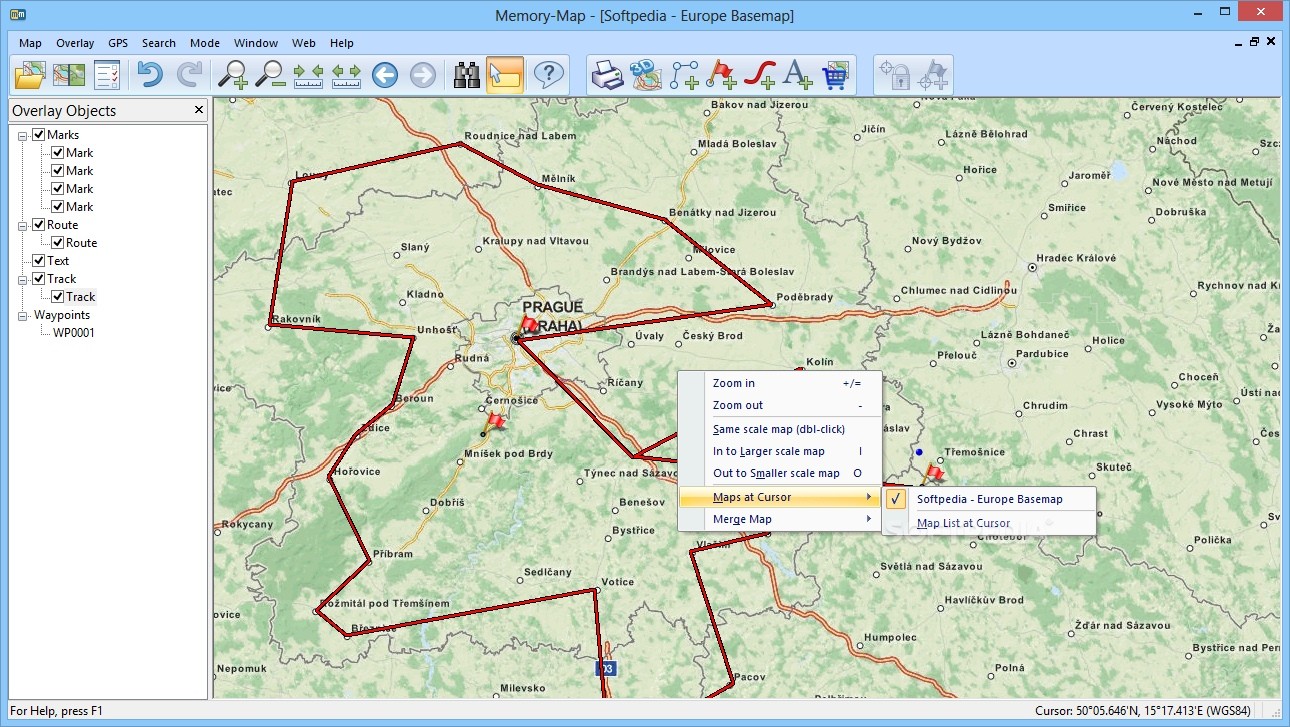Uncheck the Route group checkbox

(x=39, y=225)
